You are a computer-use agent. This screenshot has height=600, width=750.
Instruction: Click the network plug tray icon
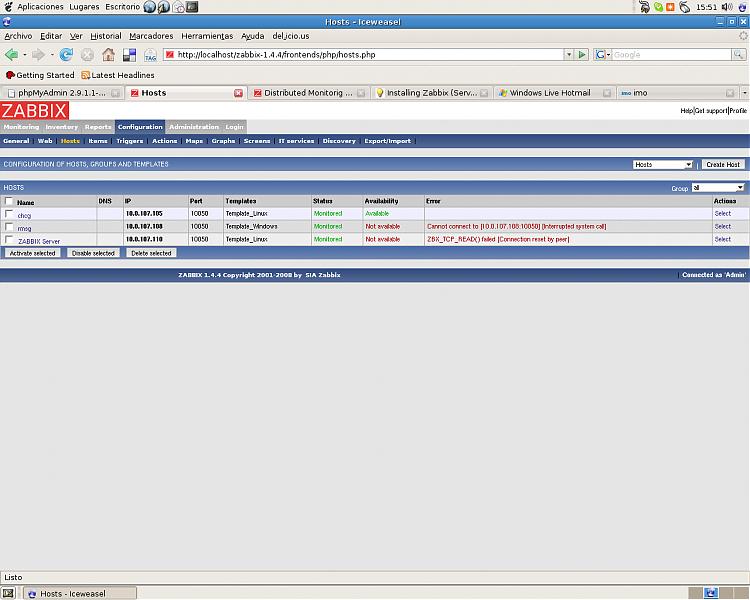(645, 7)
